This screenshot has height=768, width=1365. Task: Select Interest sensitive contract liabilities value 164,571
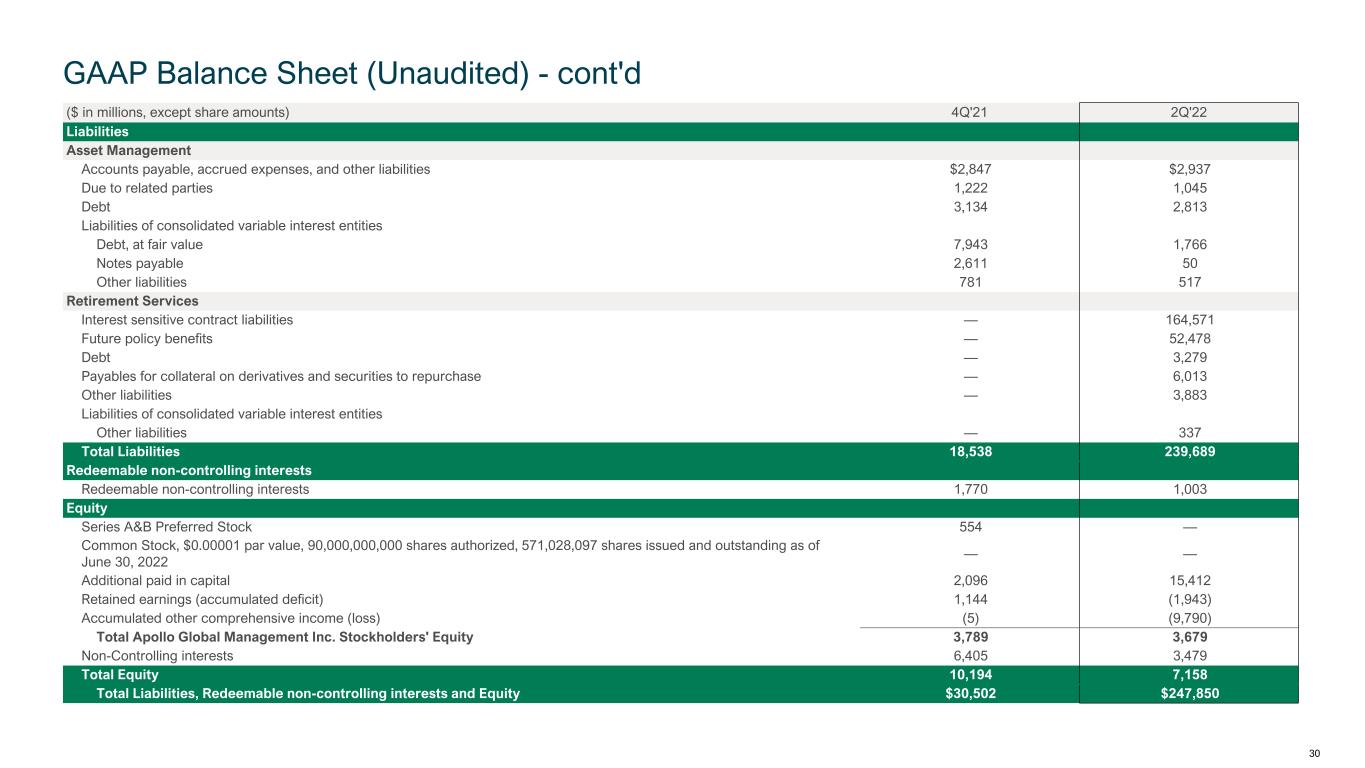[x=1188, y=320]
